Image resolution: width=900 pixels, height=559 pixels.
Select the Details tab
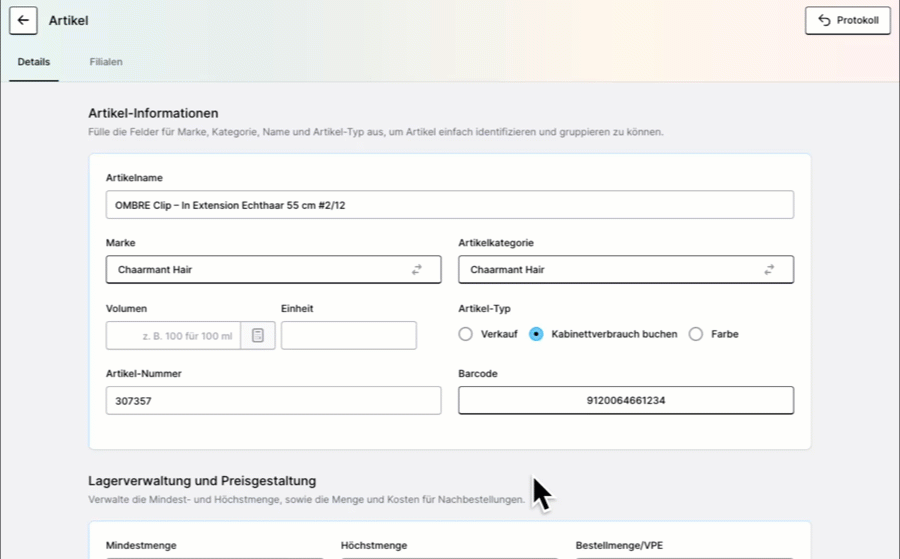click(x=34, y=62)
